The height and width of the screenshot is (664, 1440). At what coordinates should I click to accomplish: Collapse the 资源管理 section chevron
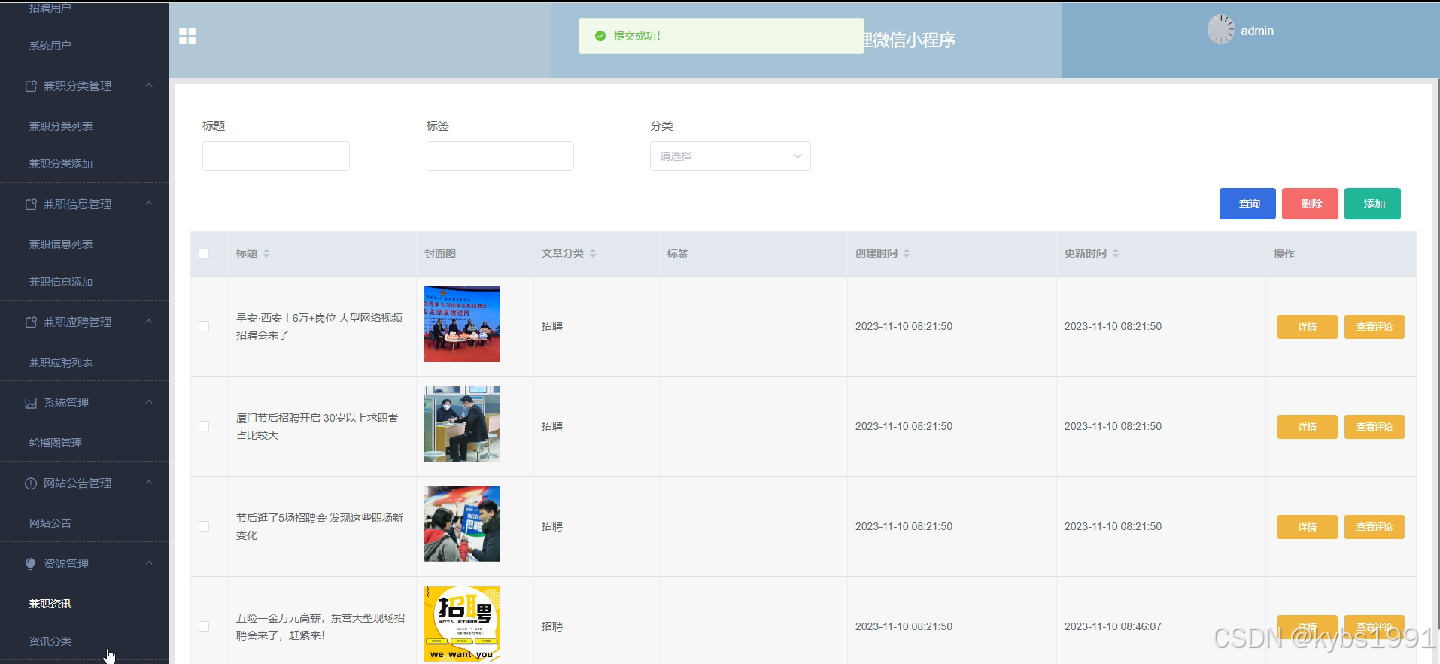tap(149, 564)
